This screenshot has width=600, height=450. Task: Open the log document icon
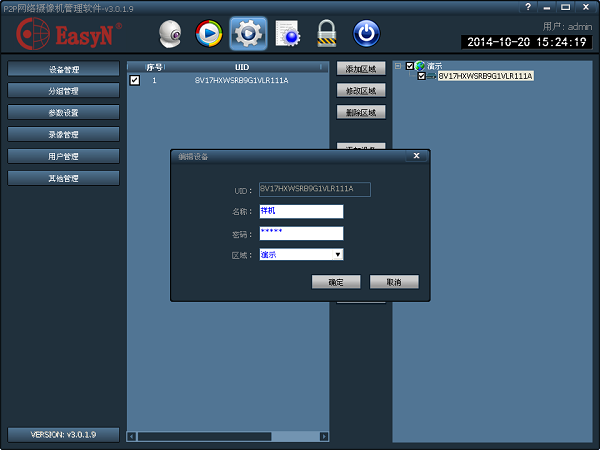pyautogui.click(x=288, y=34)
